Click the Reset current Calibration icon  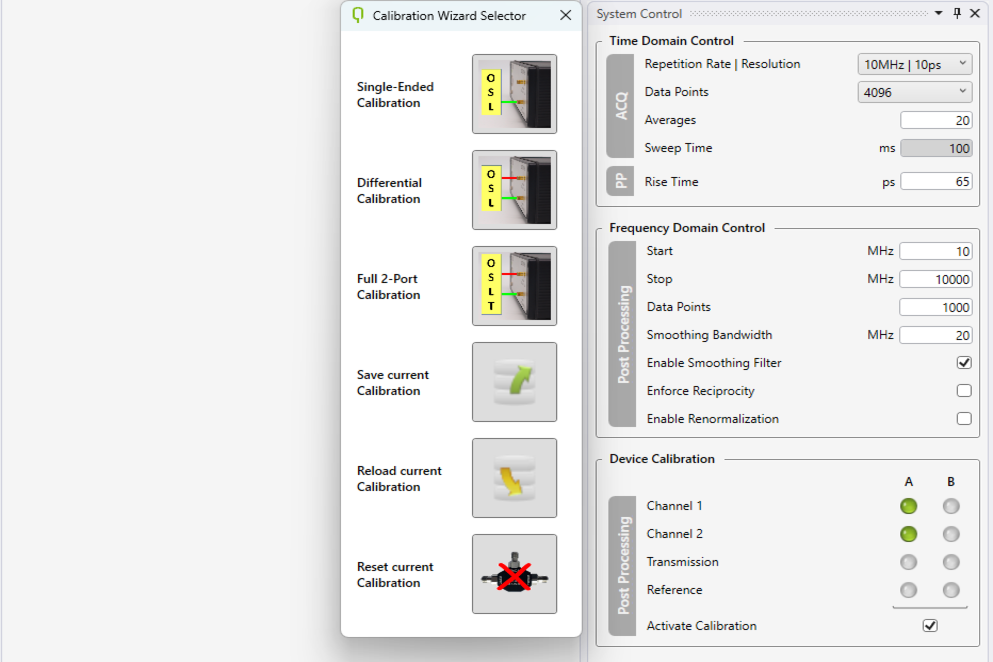click(514, 574)
